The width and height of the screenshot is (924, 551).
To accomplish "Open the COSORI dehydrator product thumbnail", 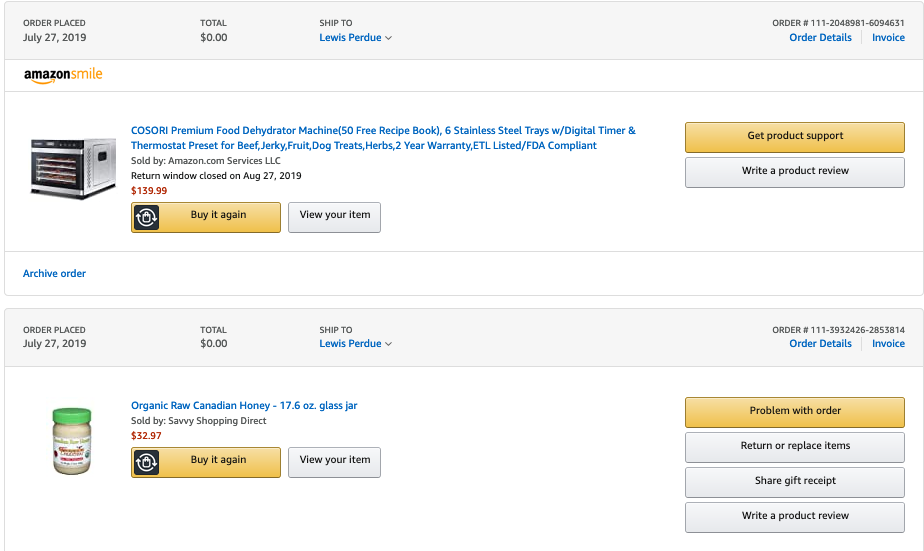I will (x=73, y=168).
